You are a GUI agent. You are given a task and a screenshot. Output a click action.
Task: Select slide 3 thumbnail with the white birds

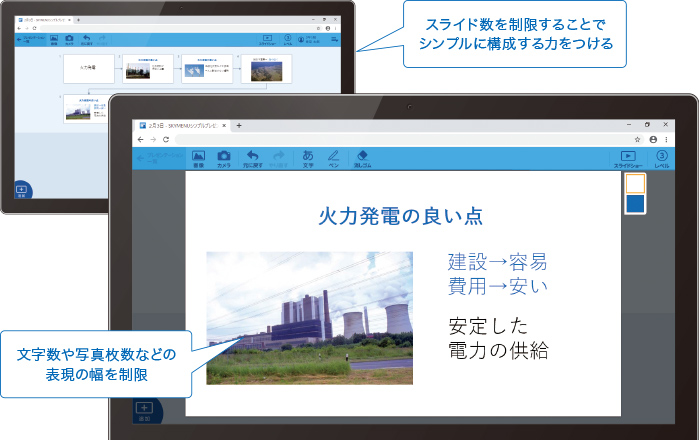(x=207, y=69)
